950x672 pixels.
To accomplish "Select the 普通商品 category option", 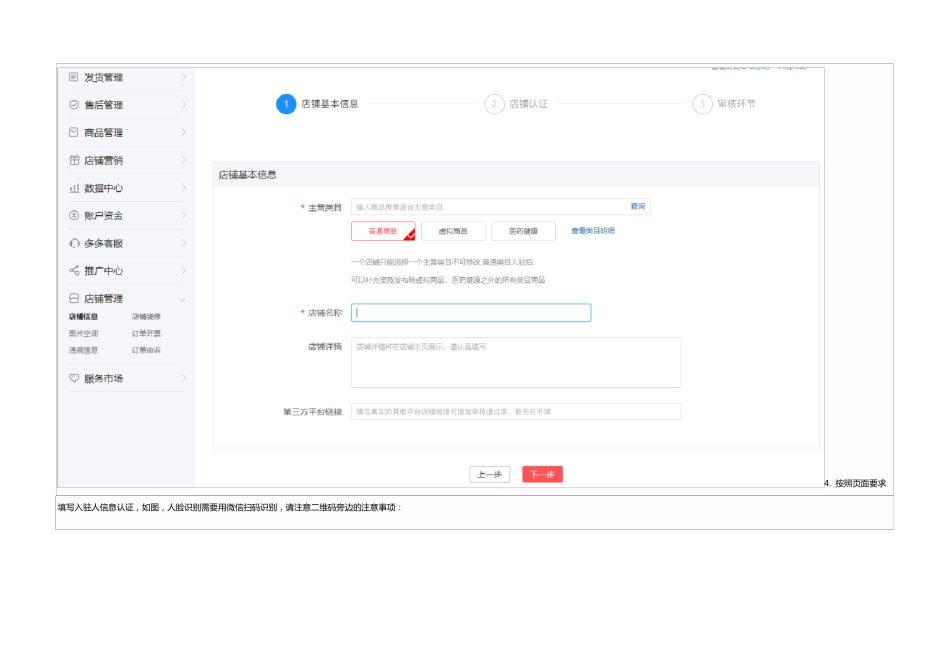I will pos(383,231).
